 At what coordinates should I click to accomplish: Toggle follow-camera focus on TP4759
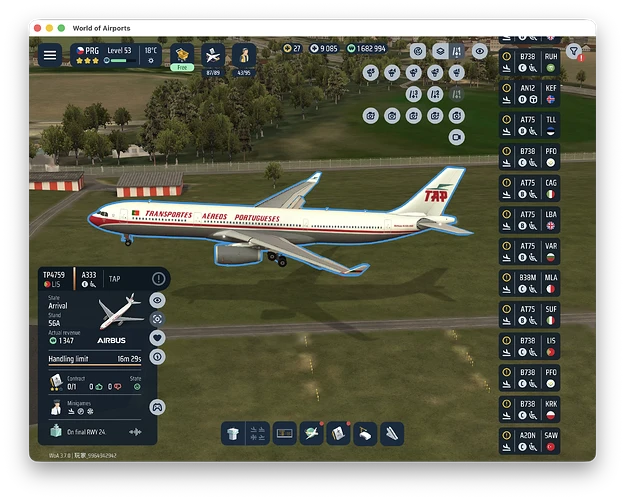point(157,319)
